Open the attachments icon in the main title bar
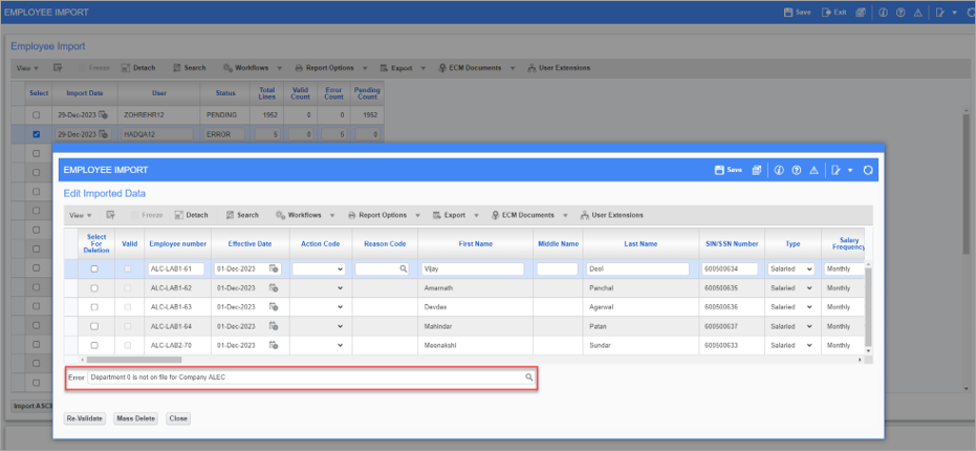Screen dimensions: 976x451 pyautogui.click(x=860, y=12)
